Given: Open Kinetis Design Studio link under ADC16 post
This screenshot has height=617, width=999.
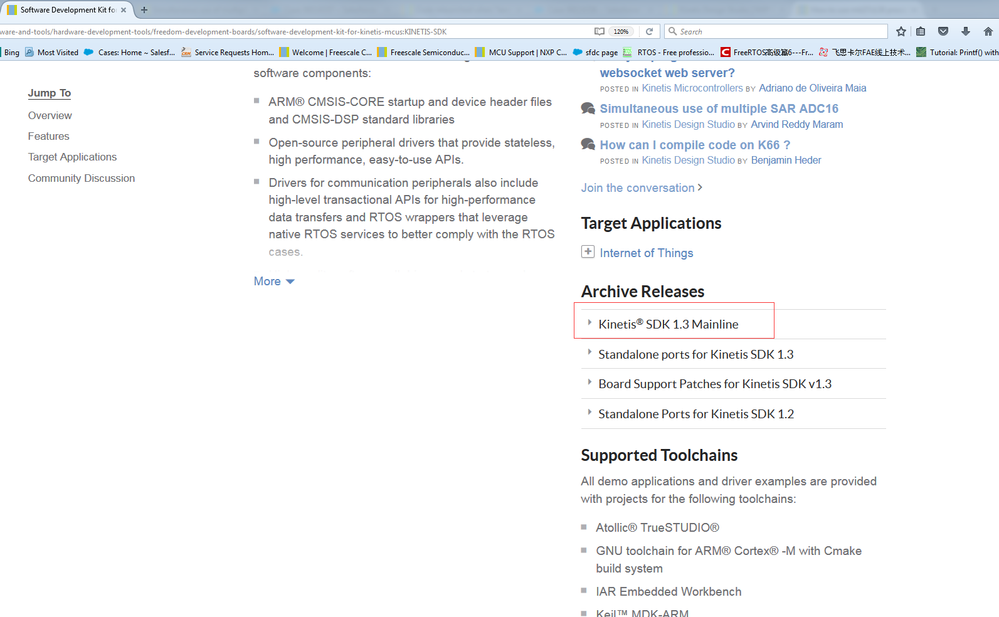Looking at the screenshot, I should click(x=688, y=124).
